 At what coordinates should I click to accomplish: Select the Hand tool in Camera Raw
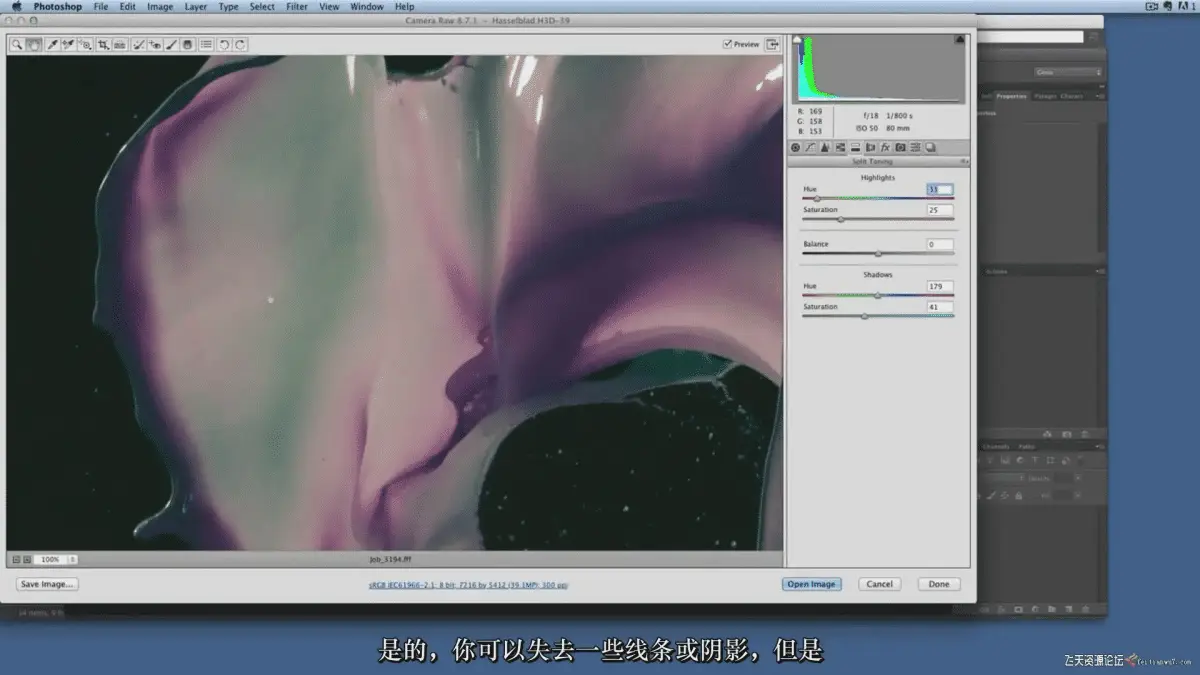(34, 45)
